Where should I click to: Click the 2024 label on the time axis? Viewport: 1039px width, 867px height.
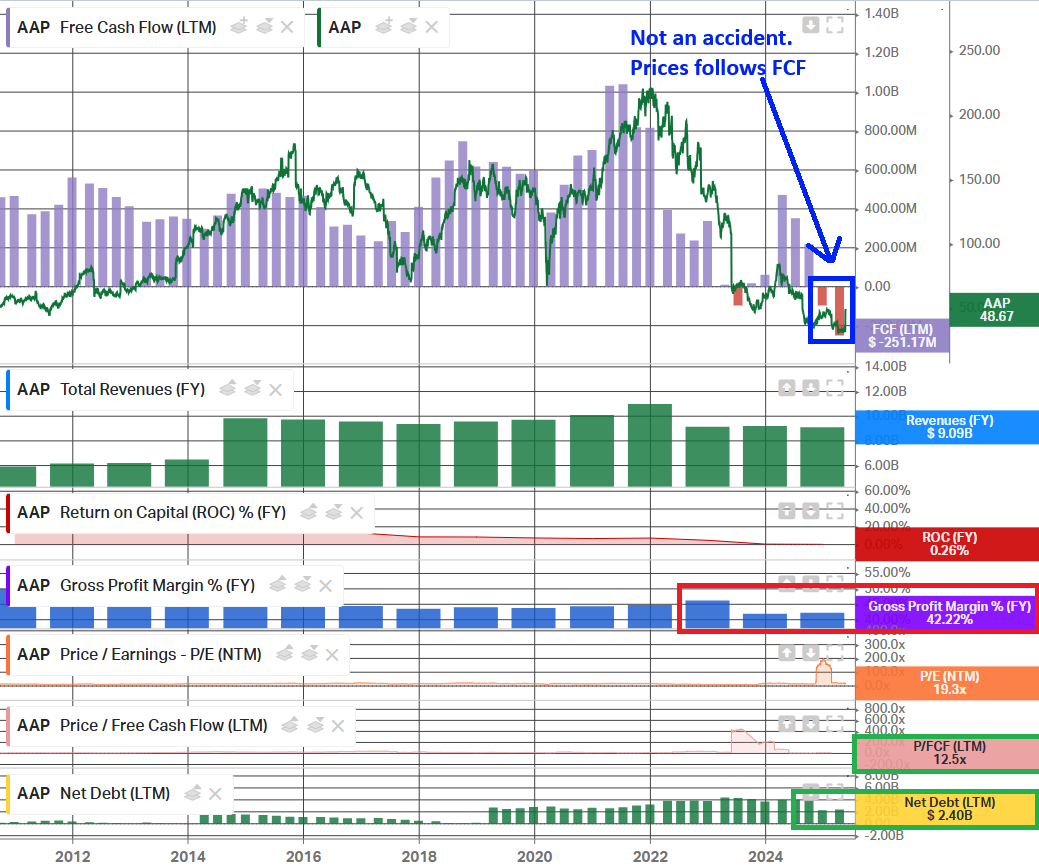pyautogui.click(x=765, y=856)
